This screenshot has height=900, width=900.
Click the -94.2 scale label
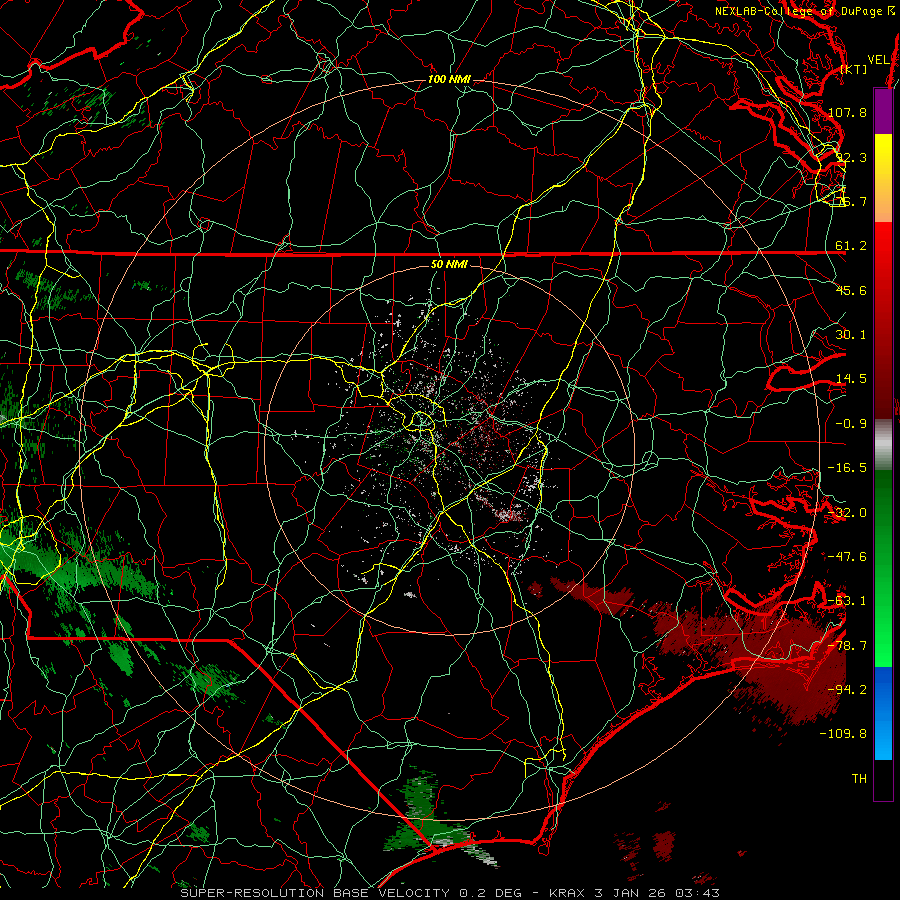pyautogui.click(x=847, y=690)
